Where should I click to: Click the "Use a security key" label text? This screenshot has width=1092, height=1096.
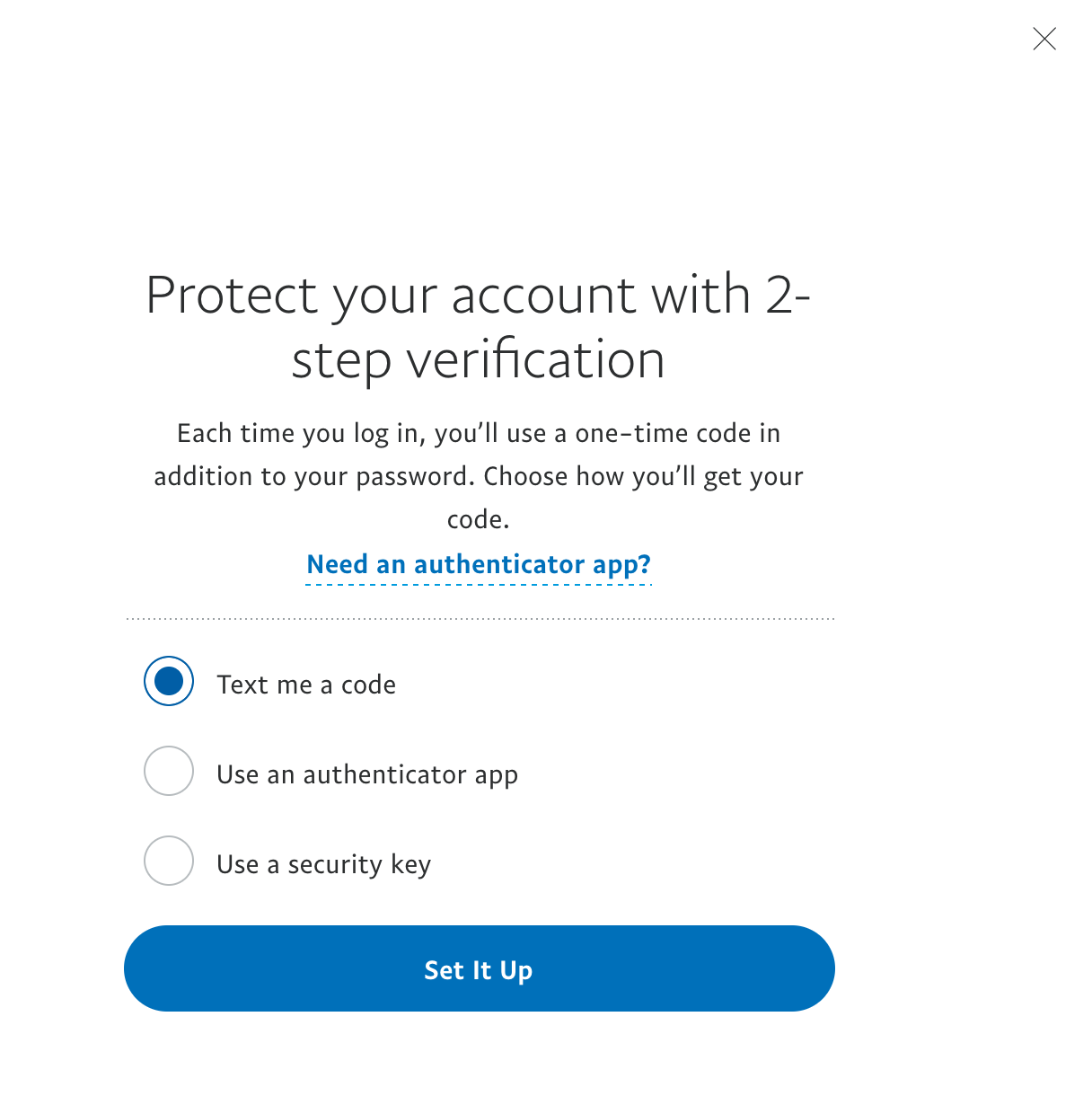tap(324, 864)
